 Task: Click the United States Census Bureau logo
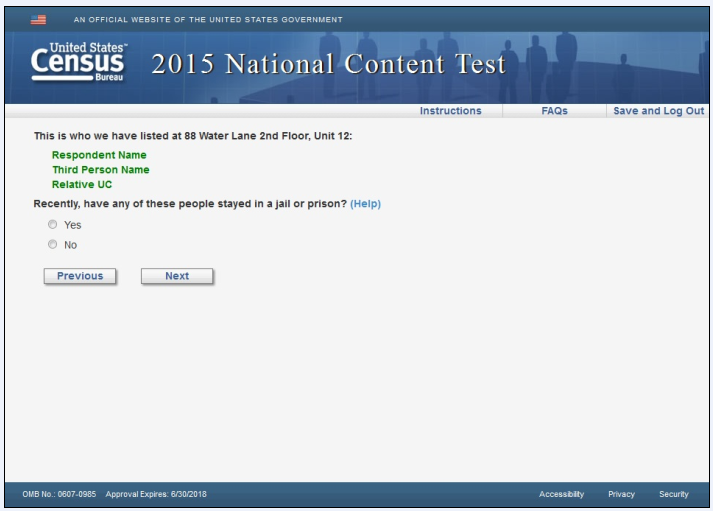(79, 62)
